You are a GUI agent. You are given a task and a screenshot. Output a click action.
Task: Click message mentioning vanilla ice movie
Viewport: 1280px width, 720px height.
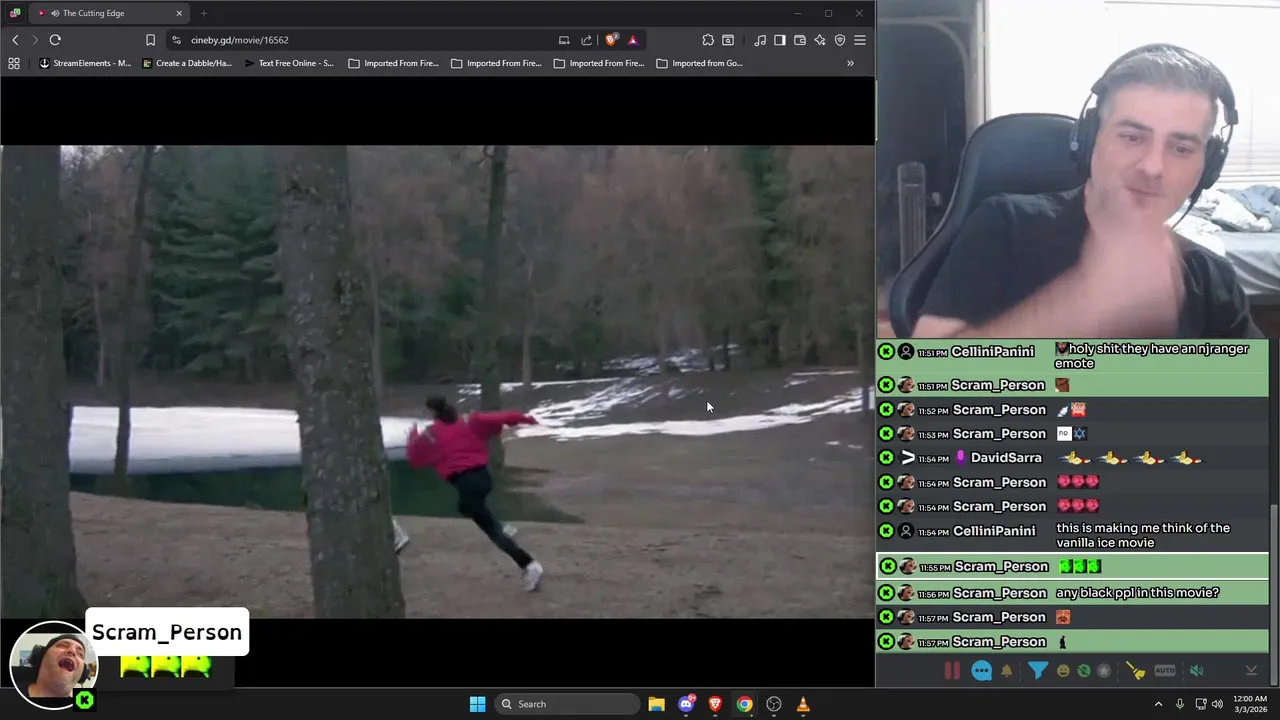coord(1143,535)
